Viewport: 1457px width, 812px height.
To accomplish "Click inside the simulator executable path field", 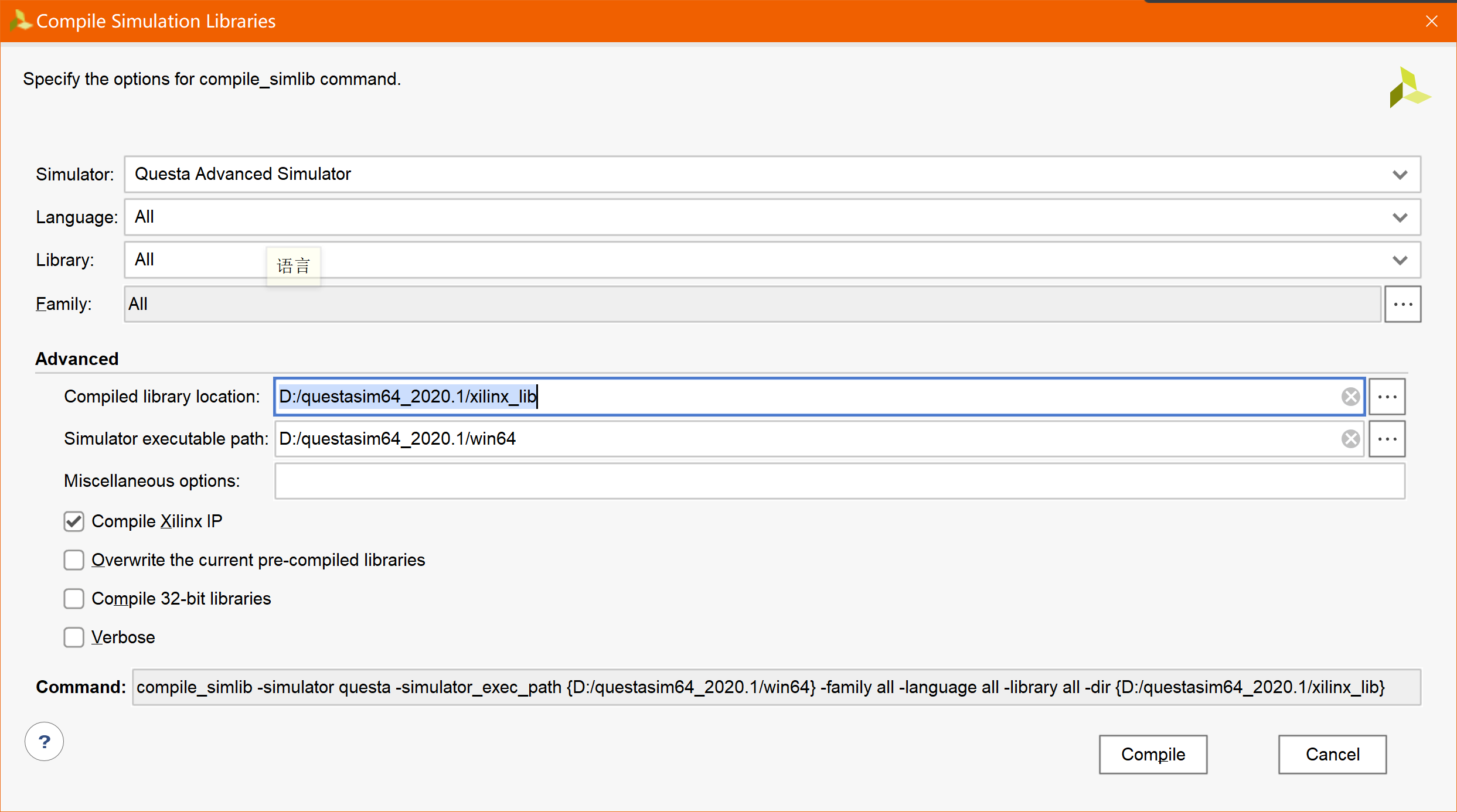I will tap(821, 439).
